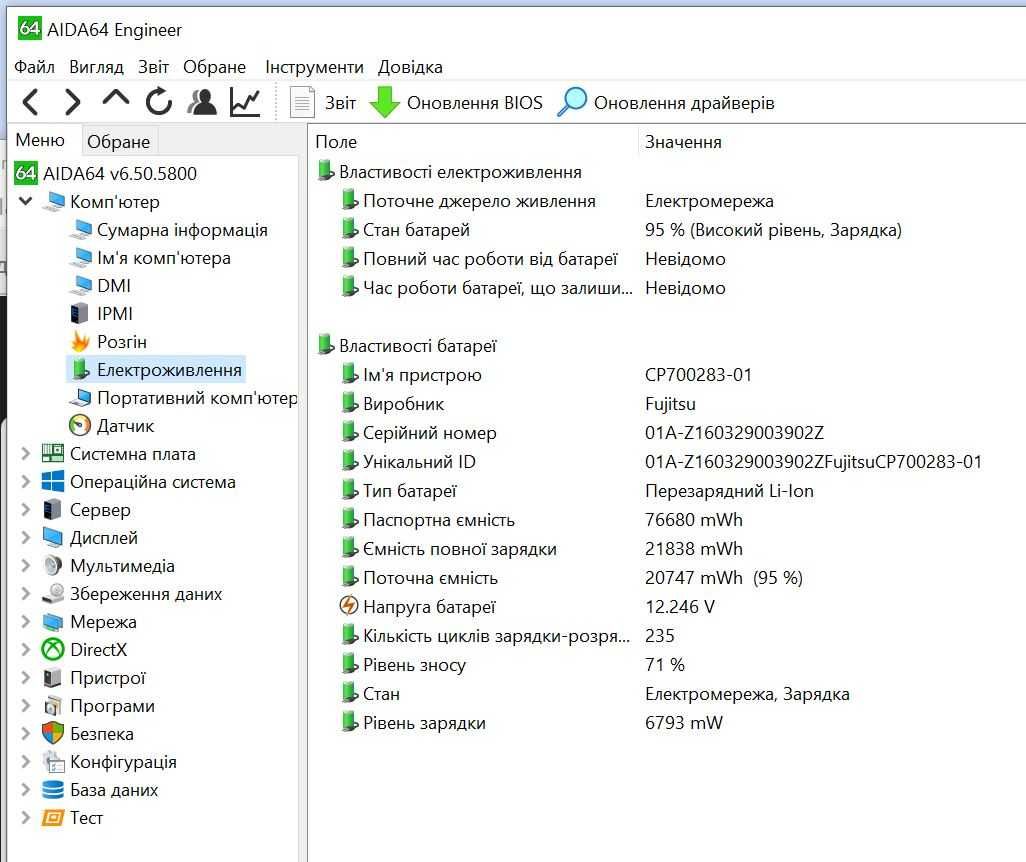Click the value CP700283-01
Viewport: 1026px width, 862px height.
coord(698,375)
